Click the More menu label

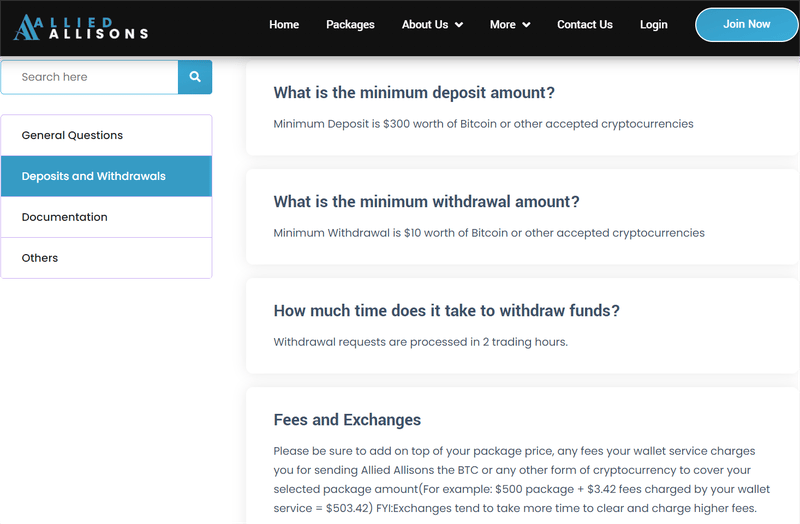[x=503, y=24]
